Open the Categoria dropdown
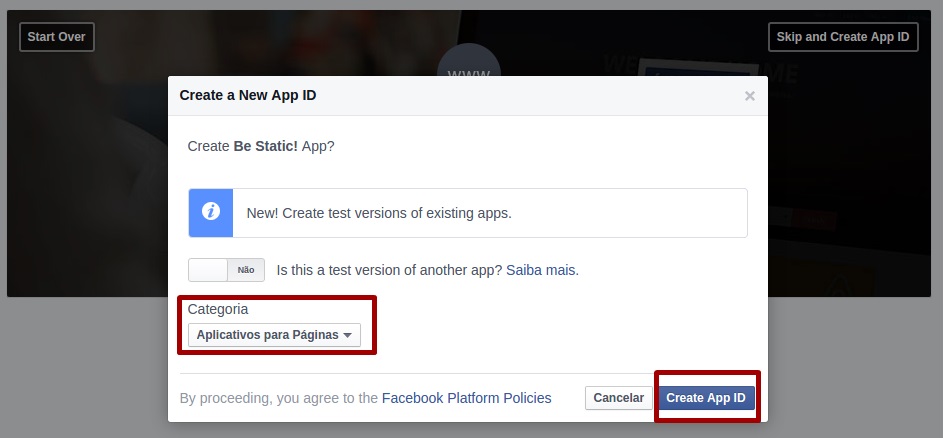Image resolution: width=944 pixels, height=438 pixels. click(274, 335)
